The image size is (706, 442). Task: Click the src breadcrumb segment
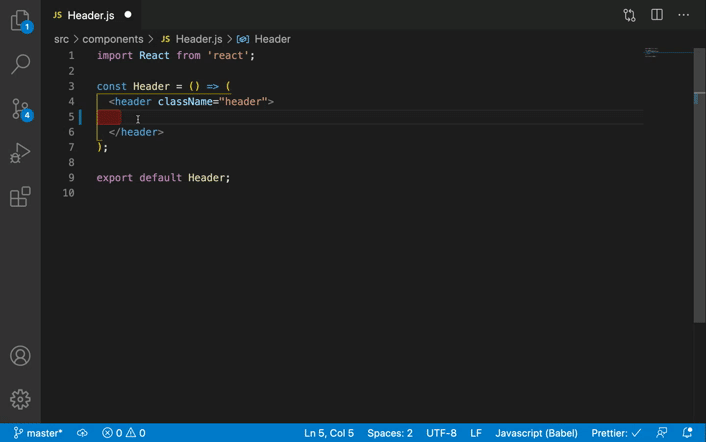61,39
